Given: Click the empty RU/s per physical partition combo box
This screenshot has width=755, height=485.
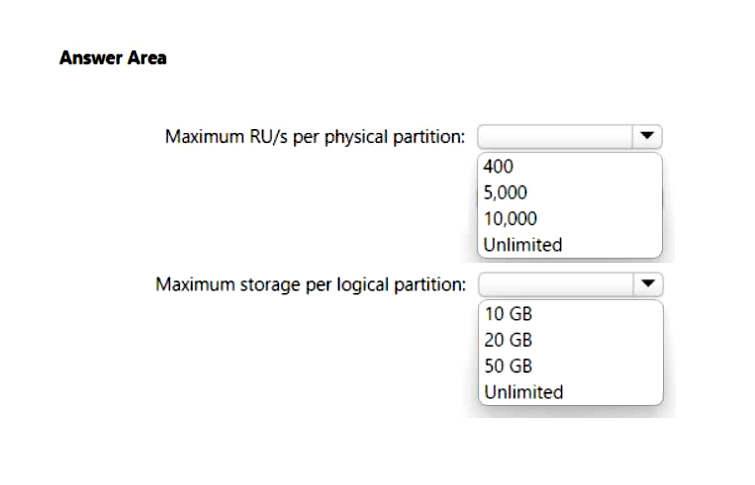Looking at the screenshot, I should (x=555, y=135).
